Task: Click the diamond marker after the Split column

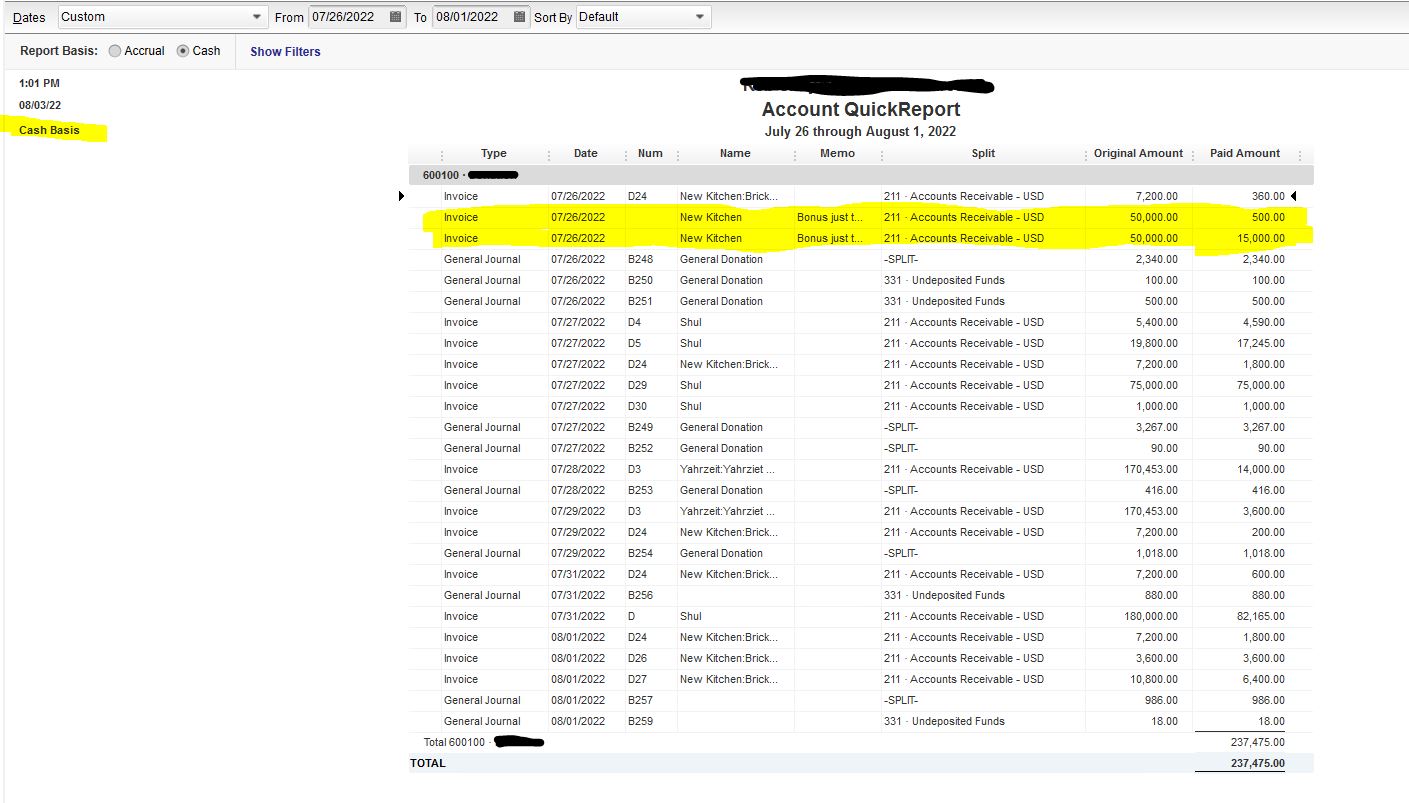Action: point(1085,153)
